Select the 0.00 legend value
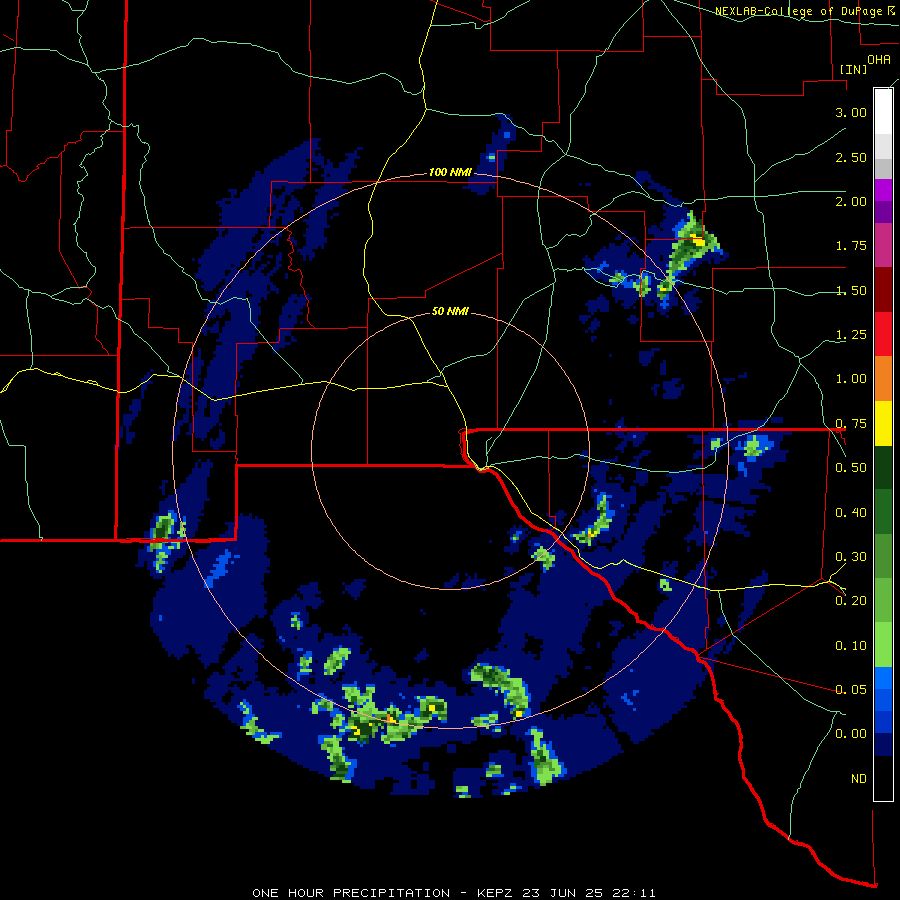This screenshot has height=900, width=900. tap(851, 734)
